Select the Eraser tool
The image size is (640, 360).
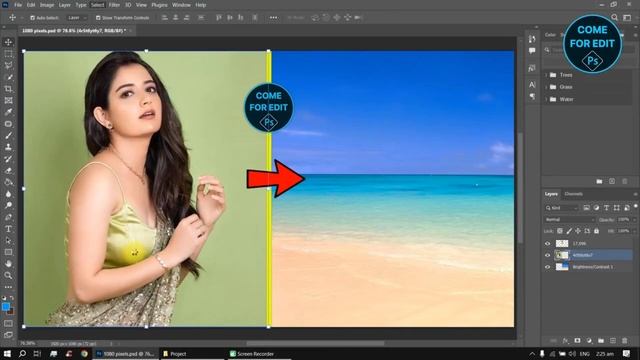pos(8,171)
